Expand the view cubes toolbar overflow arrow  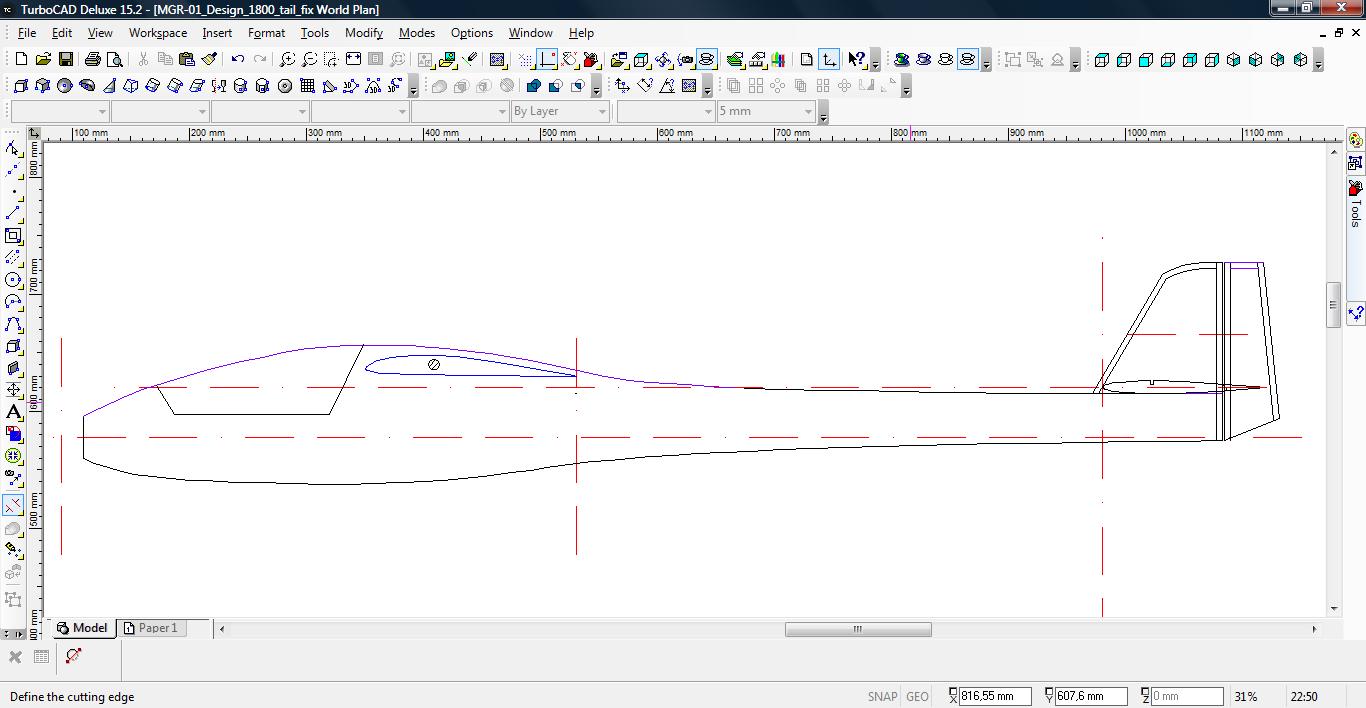pos(1318,61)
